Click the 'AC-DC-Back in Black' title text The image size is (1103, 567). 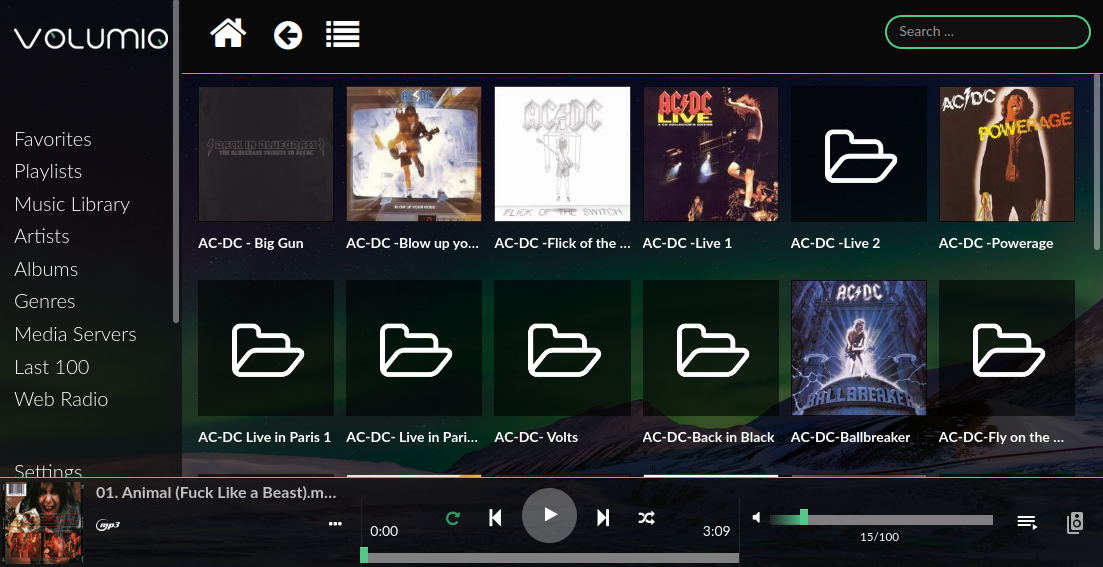pos(708,438)
